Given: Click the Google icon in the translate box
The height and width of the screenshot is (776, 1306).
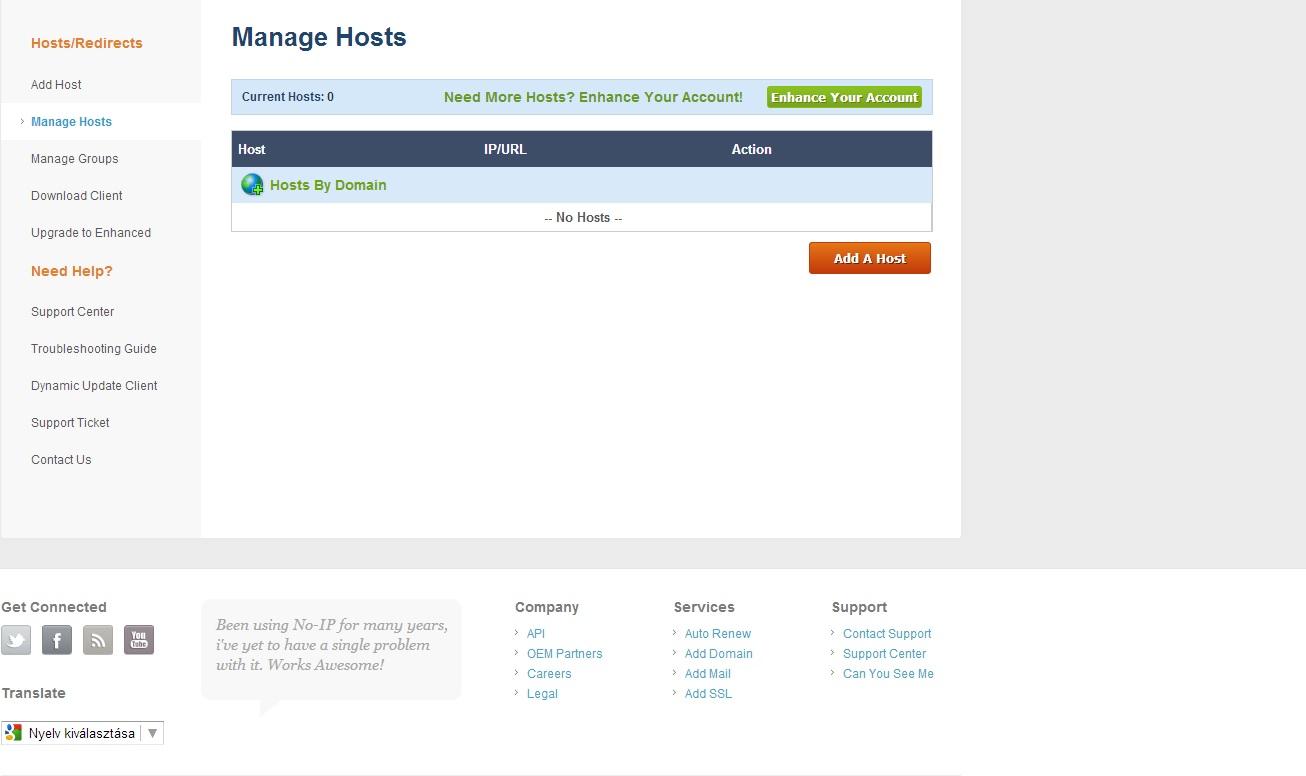Looking at the screenshot, I should coord(13,733).
